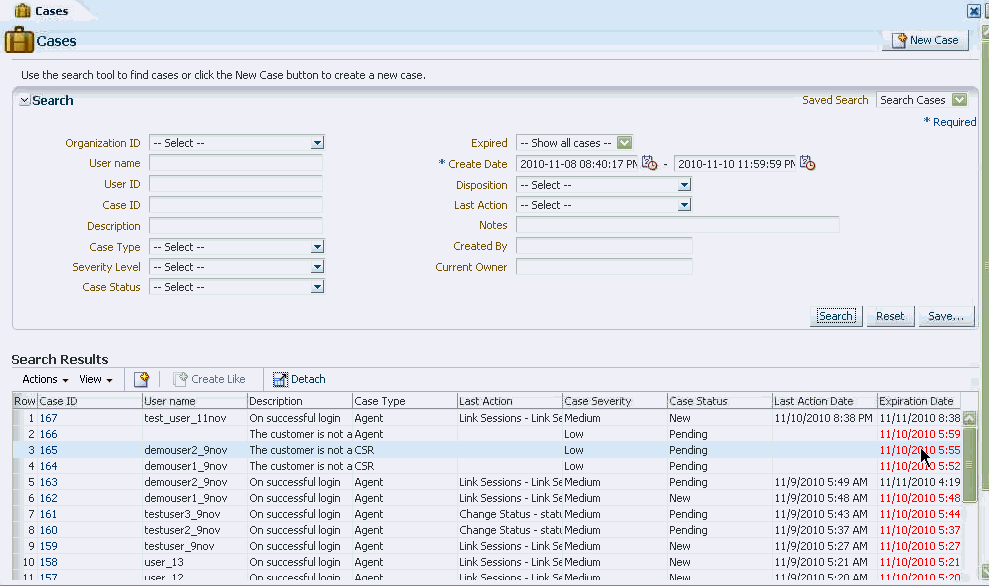This screenshot has height=586, width=989.
Task: Click the Reset button
Action: 890,316
